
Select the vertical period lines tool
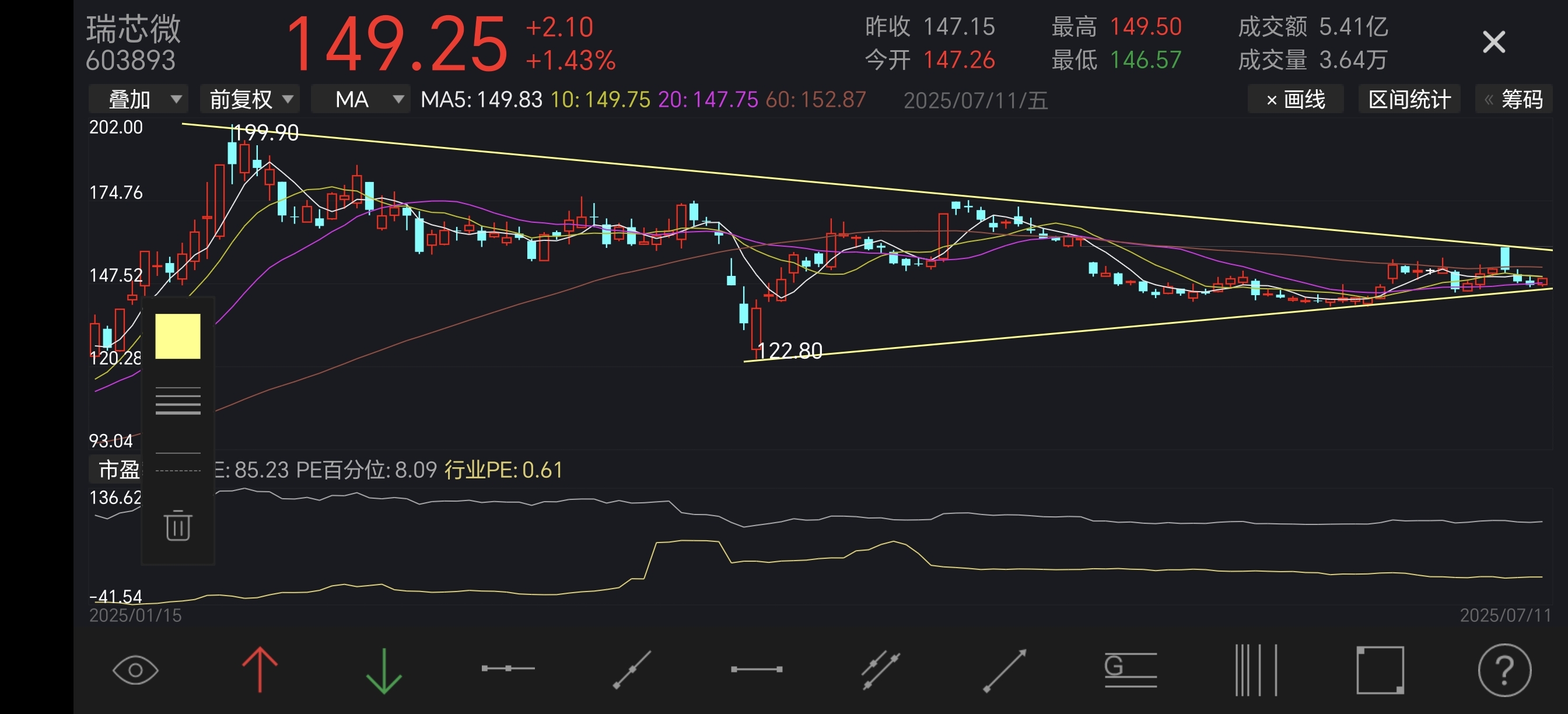click(x=1255, y=670)
